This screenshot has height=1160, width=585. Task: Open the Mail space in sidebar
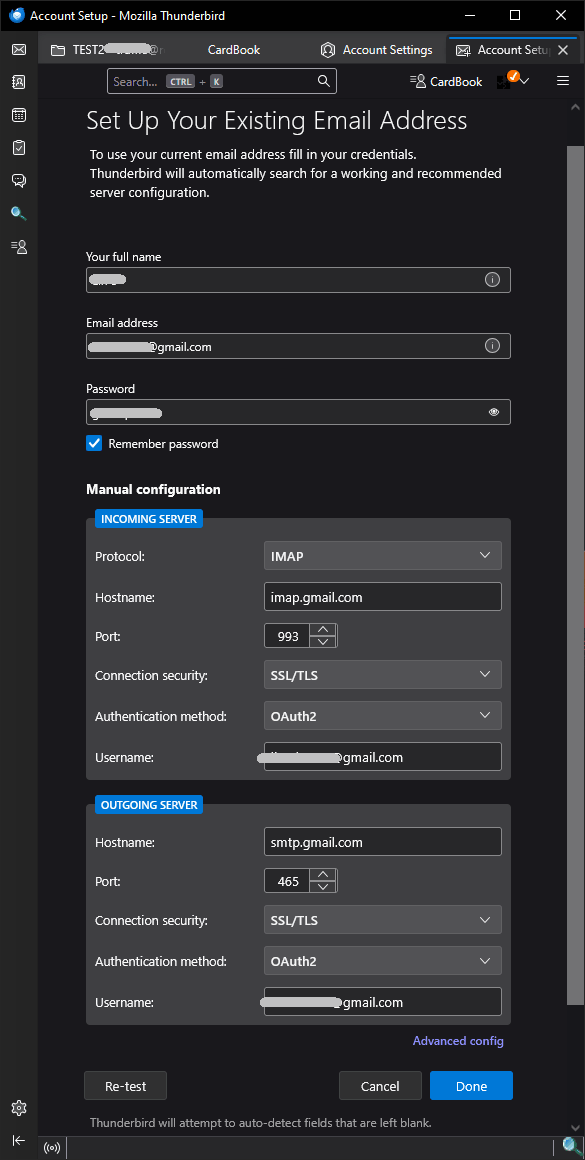(19, 50)
